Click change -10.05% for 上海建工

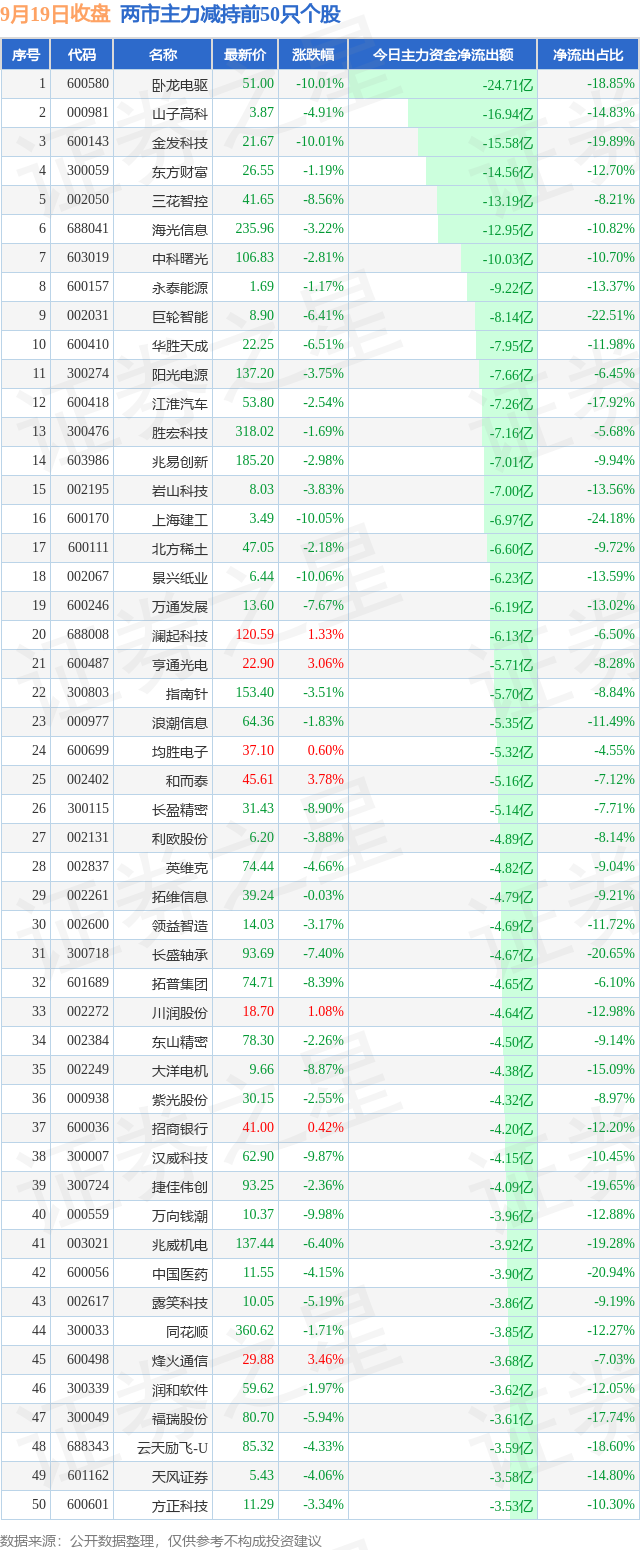click(320, 519)
